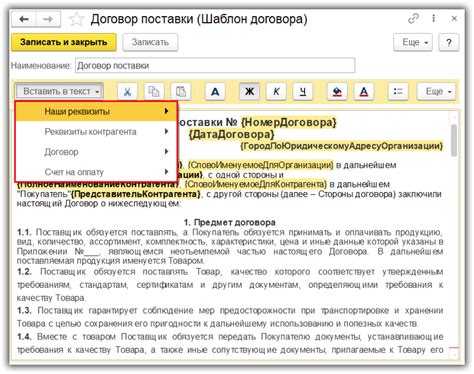Click the {ДатаДоговора} placeholder
Image resolution: width=474 pixels, height=374 pixels.
[231, 135]
